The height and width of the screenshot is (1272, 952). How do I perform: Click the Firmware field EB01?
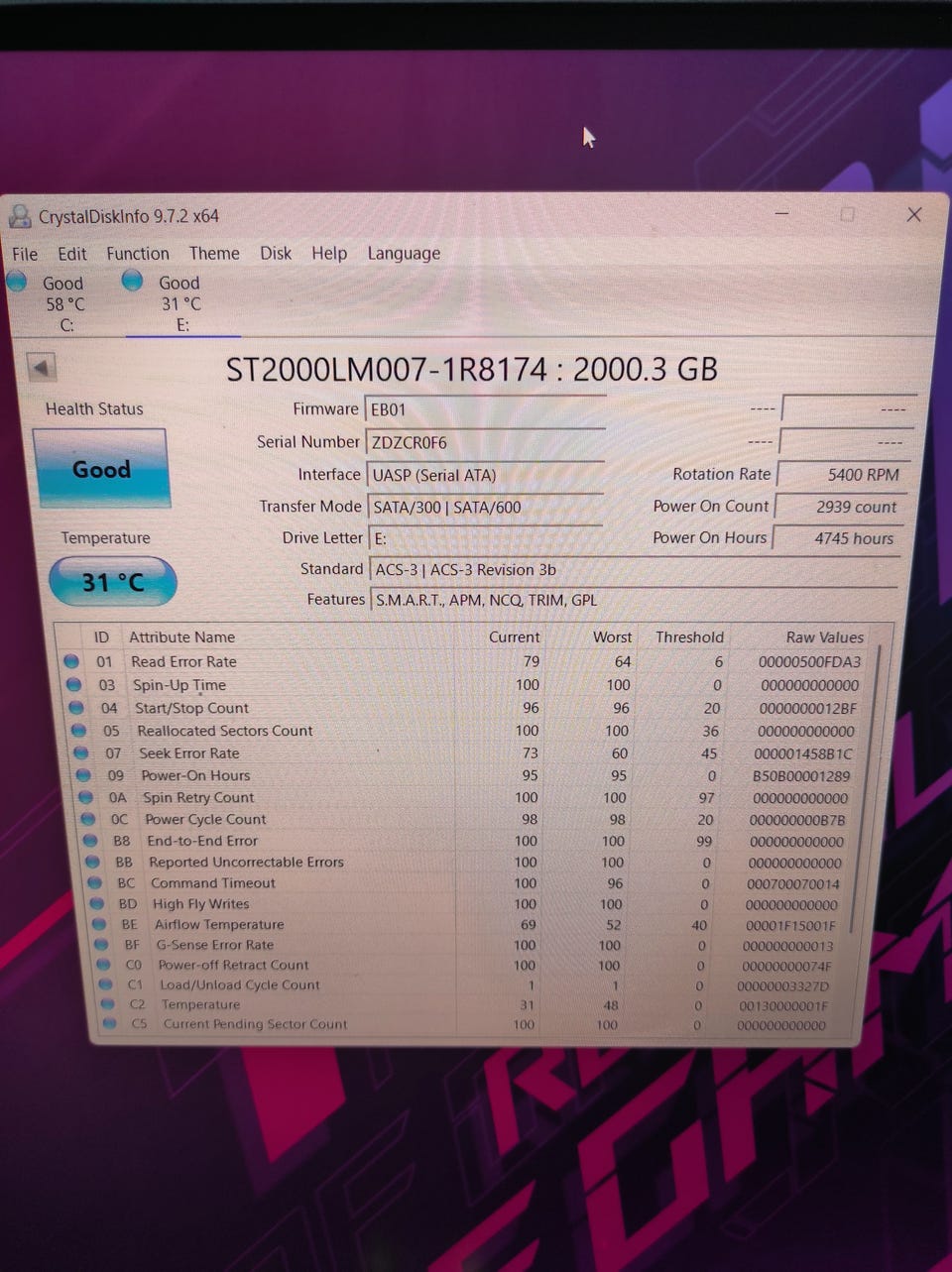(486, 409)
